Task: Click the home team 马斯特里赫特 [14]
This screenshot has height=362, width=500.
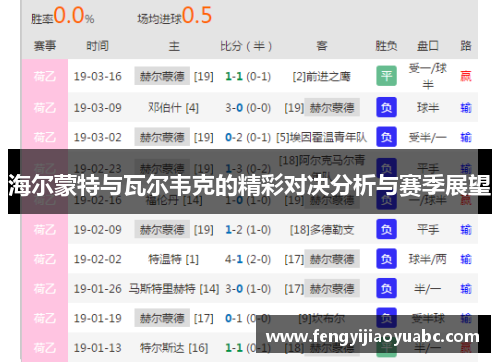Action: tap(174, 288)
